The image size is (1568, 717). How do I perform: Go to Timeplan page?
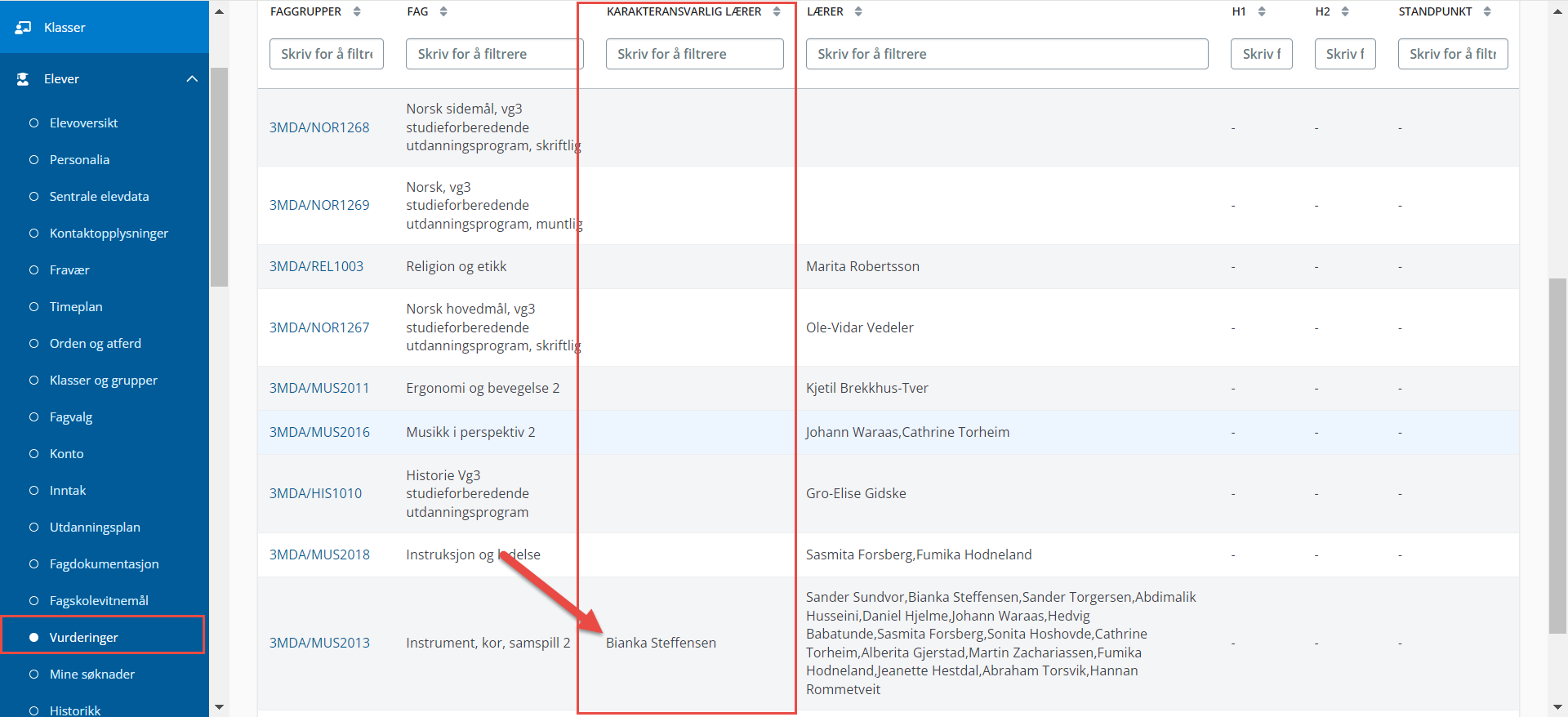tap(76, 307)
